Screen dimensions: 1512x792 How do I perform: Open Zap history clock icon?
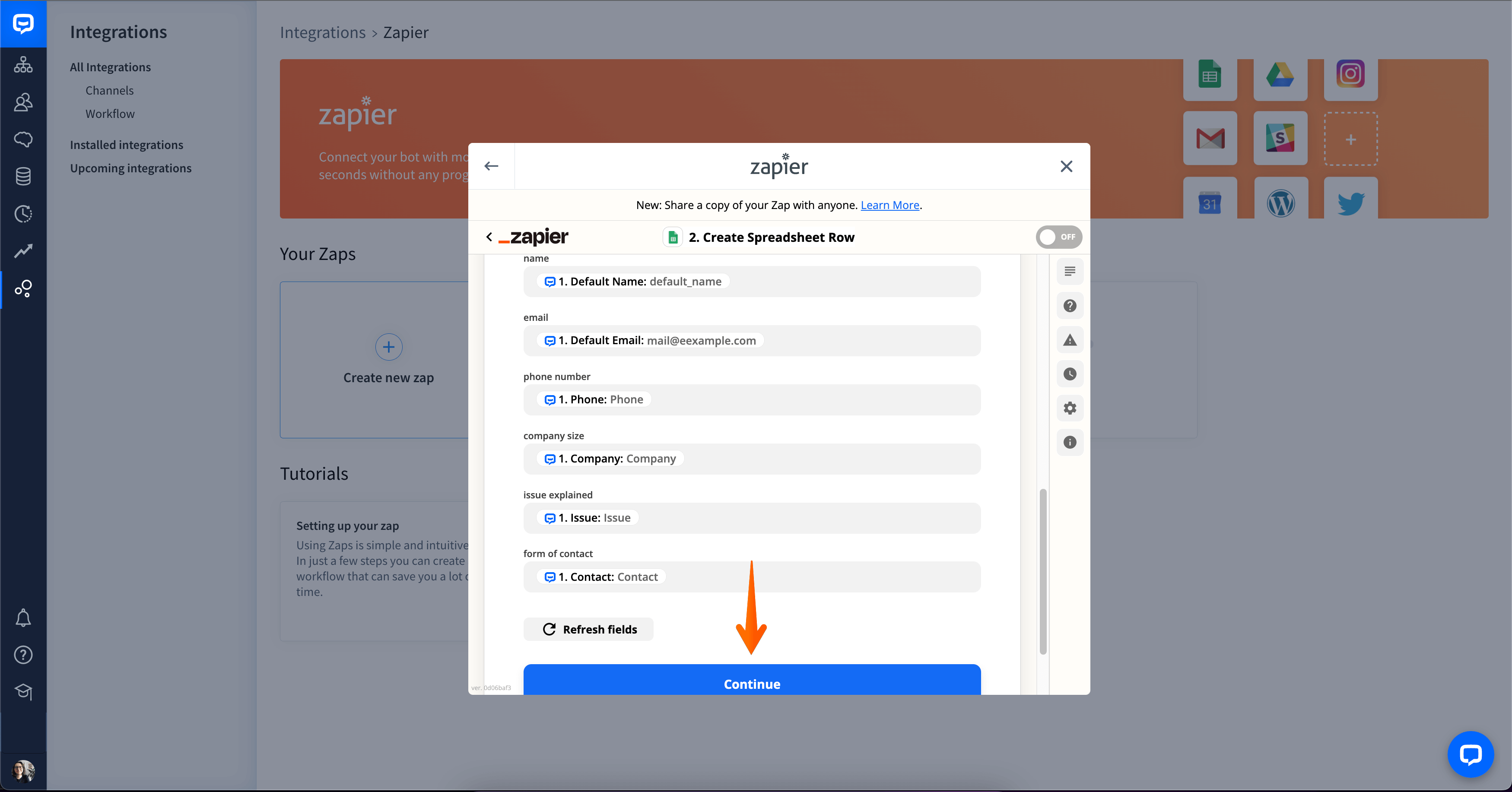pos(1070,374)
